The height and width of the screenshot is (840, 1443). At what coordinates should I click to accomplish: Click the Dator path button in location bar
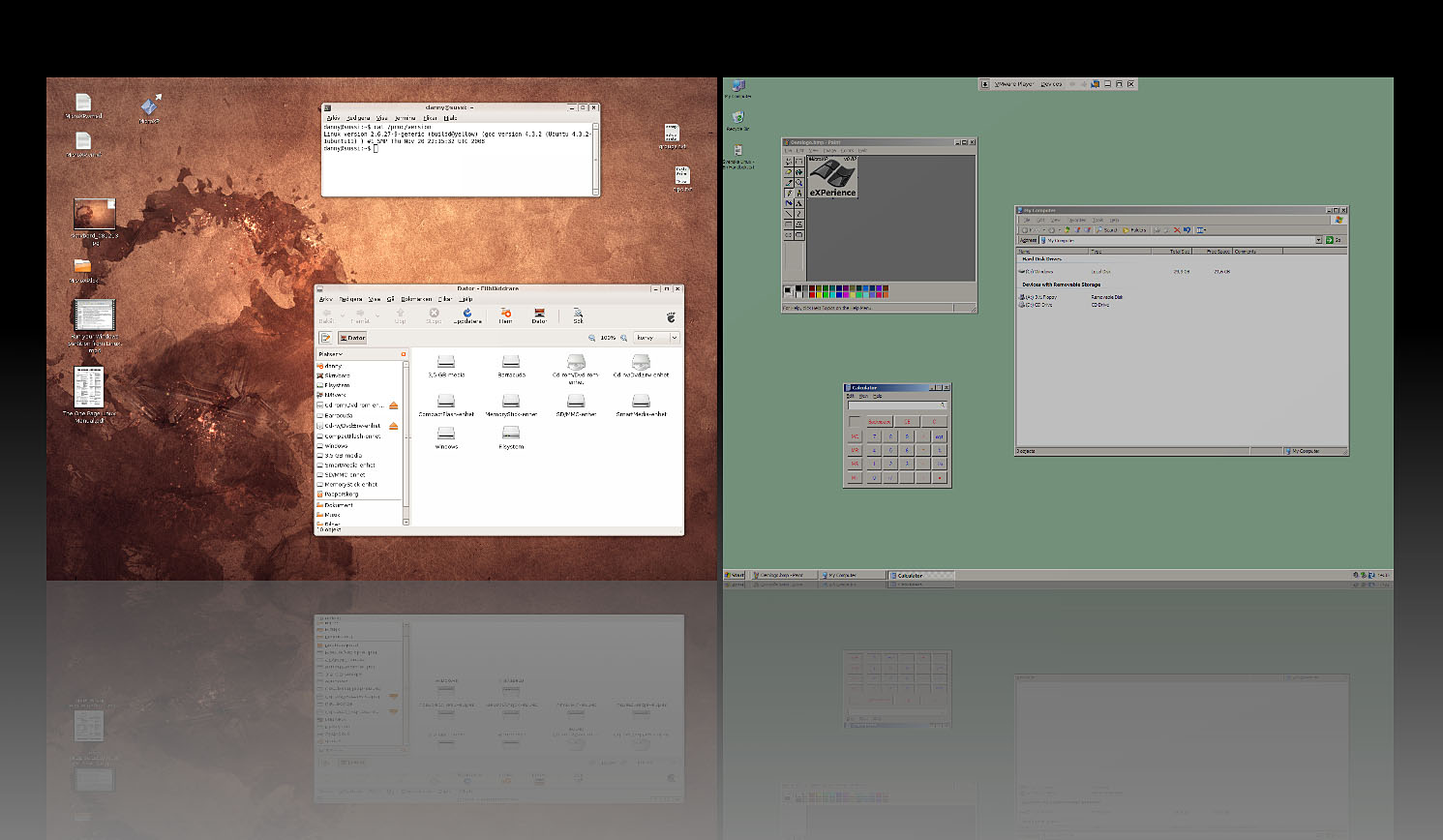tap(352, 338)
